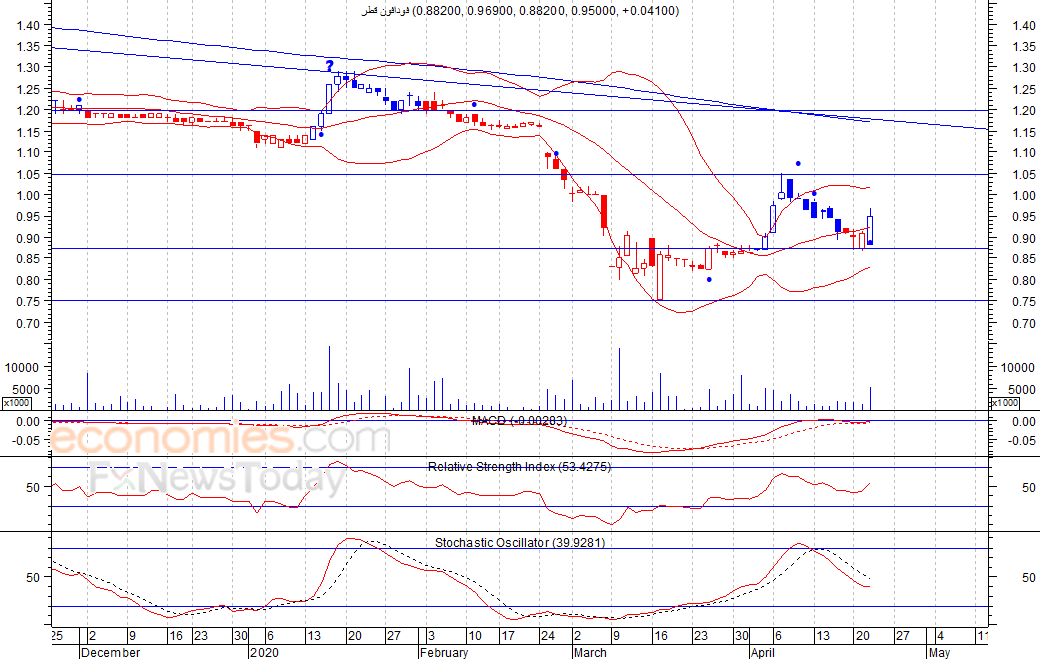Click 5000 on right volume axis

pos(1021,389)
